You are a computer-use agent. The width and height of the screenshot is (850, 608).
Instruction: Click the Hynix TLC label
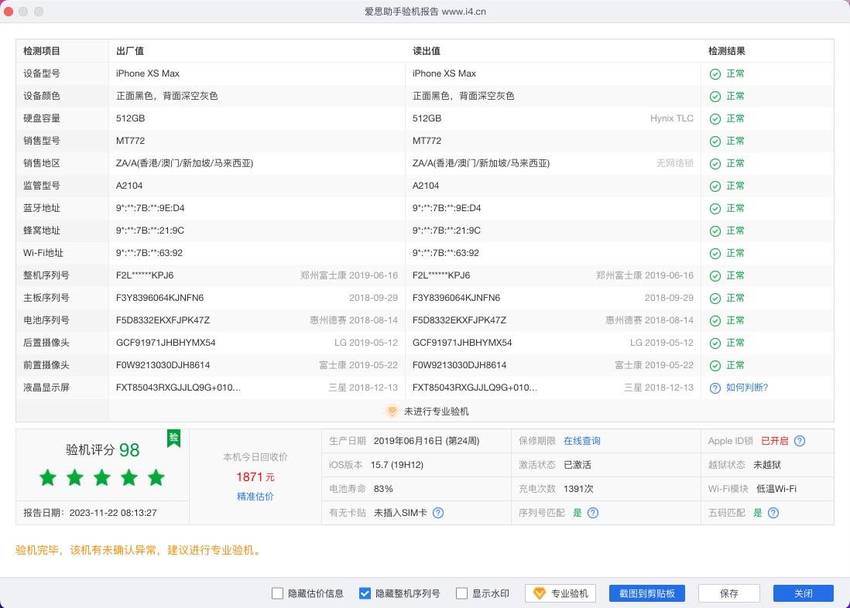tap(672, 119)
